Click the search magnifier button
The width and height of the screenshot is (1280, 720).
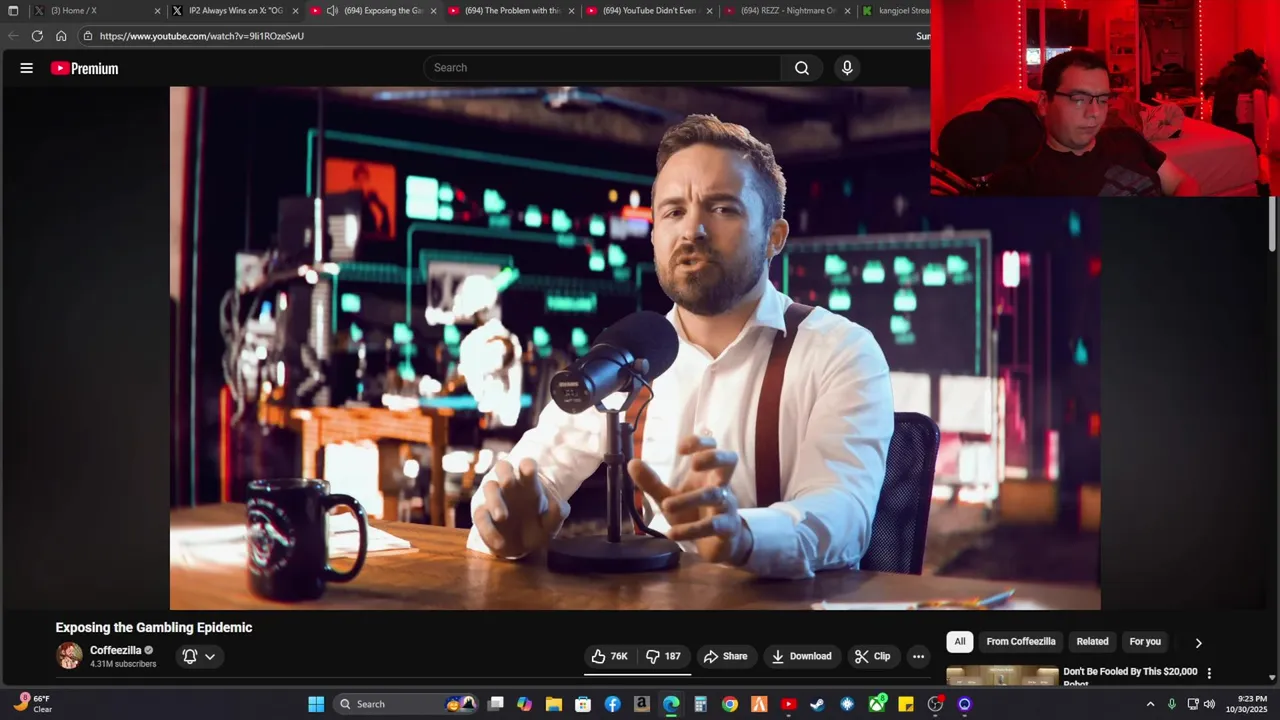tap(802, 68)
